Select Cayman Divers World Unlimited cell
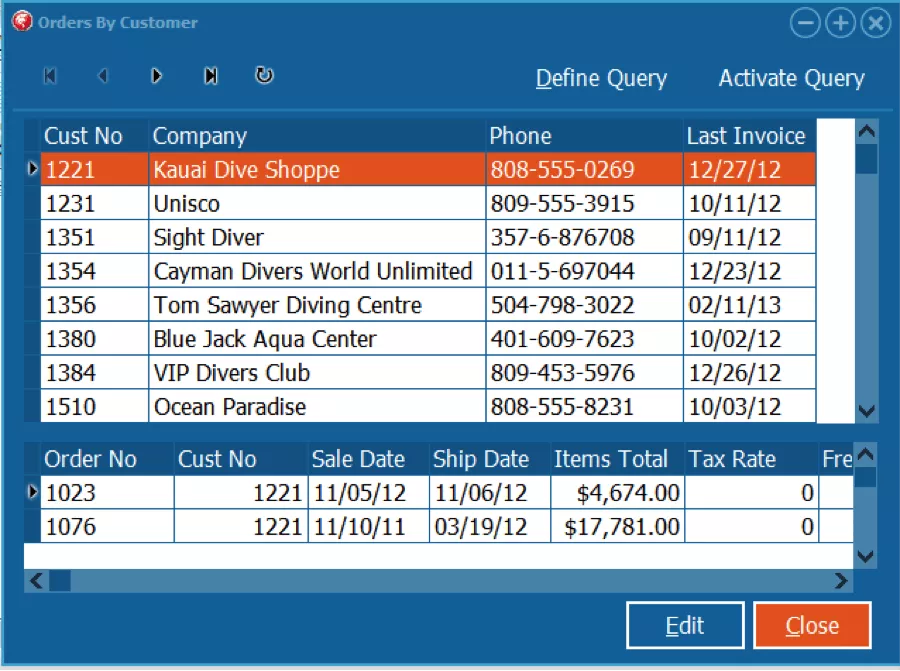This screenshot has width=900, height=671. [x=317, y=271]
